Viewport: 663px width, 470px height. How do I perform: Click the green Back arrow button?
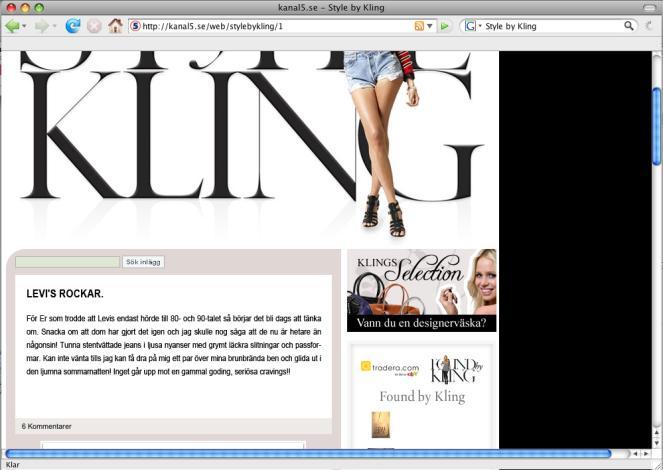click(12, 26)
